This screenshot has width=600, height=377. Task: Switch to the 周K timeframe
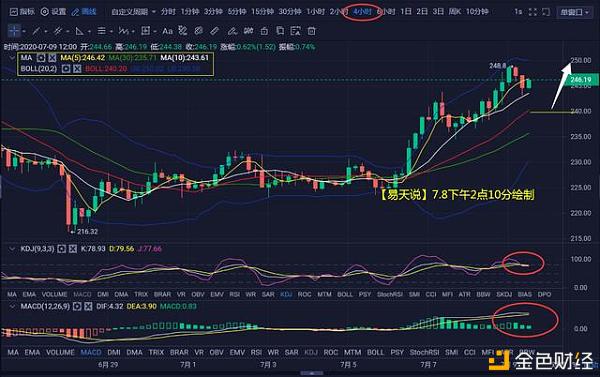[x=455, y=12]
